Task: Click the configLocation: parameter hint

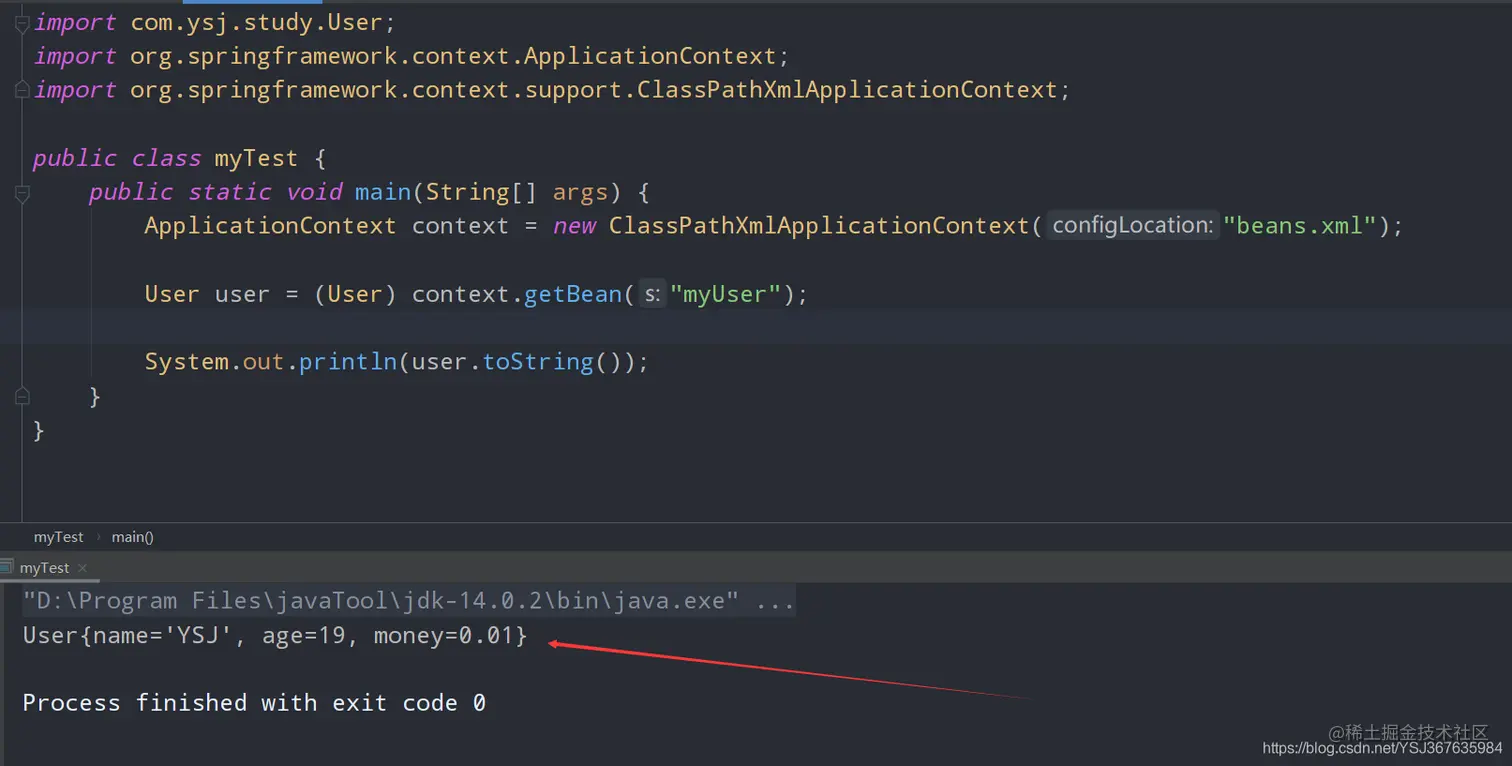Action: pyautogui.click(x=1133, y=226)
